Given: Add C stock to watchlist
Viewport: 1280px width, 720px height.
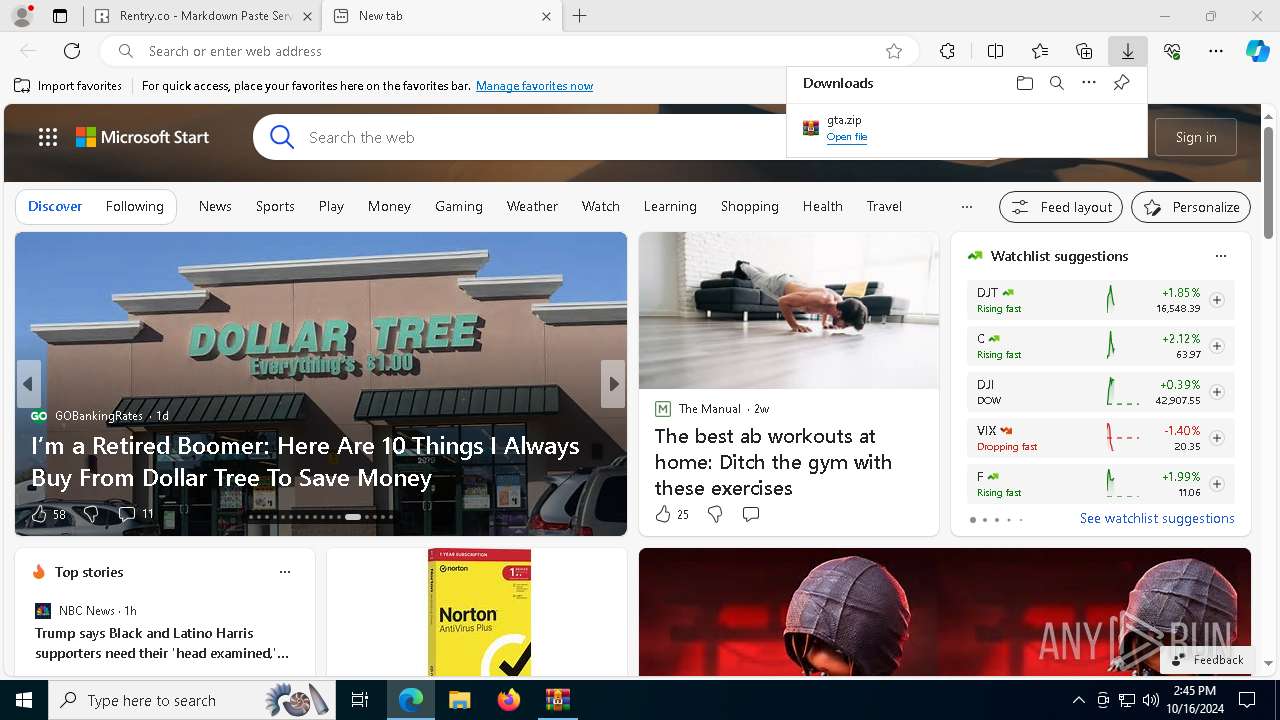Looking at the screenshot, I should coord(1217,346).
